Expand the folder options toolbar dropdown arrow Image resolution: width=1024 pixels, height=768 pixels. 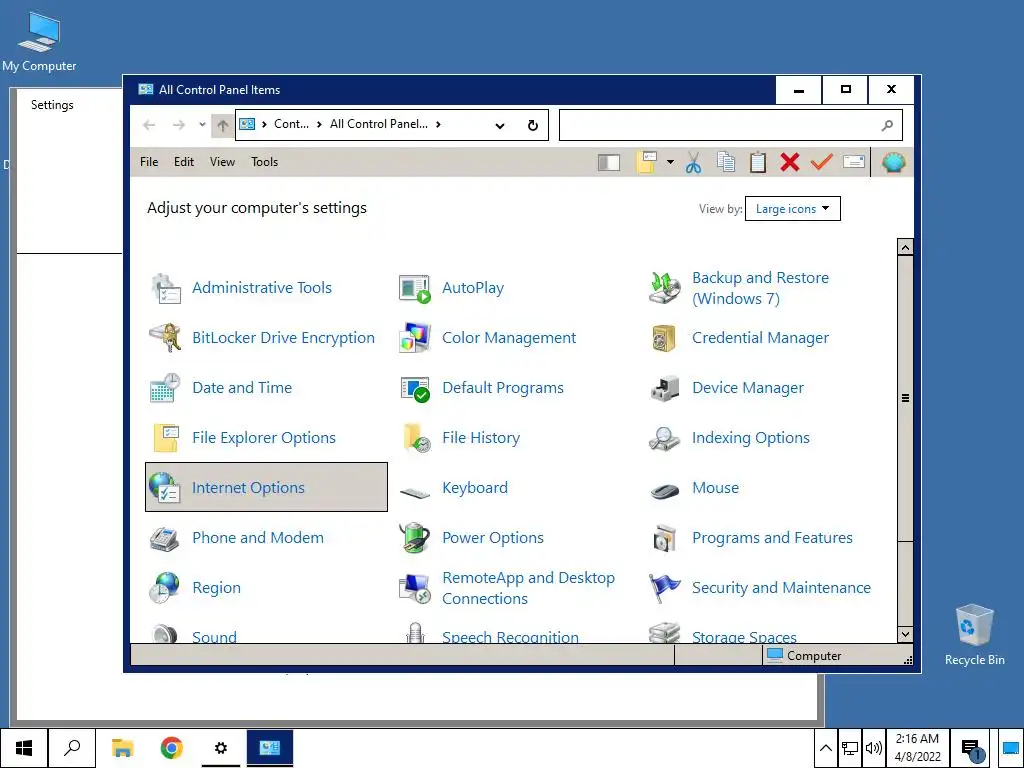click(x=670, y=163)
